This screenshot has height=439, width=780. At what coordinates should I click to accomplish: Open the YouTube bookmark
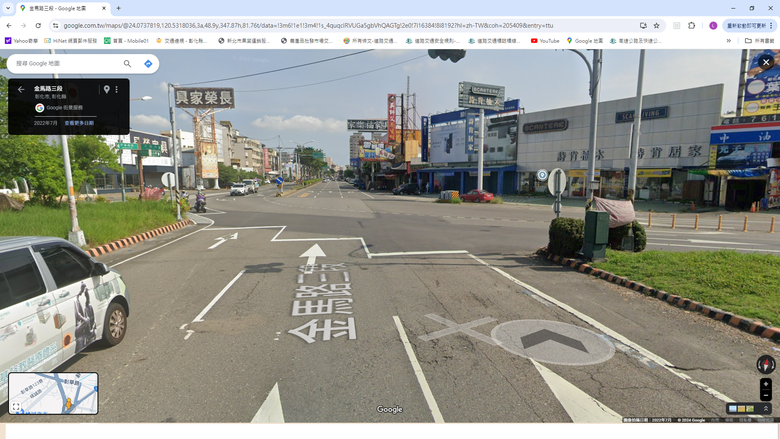point(545,41)
